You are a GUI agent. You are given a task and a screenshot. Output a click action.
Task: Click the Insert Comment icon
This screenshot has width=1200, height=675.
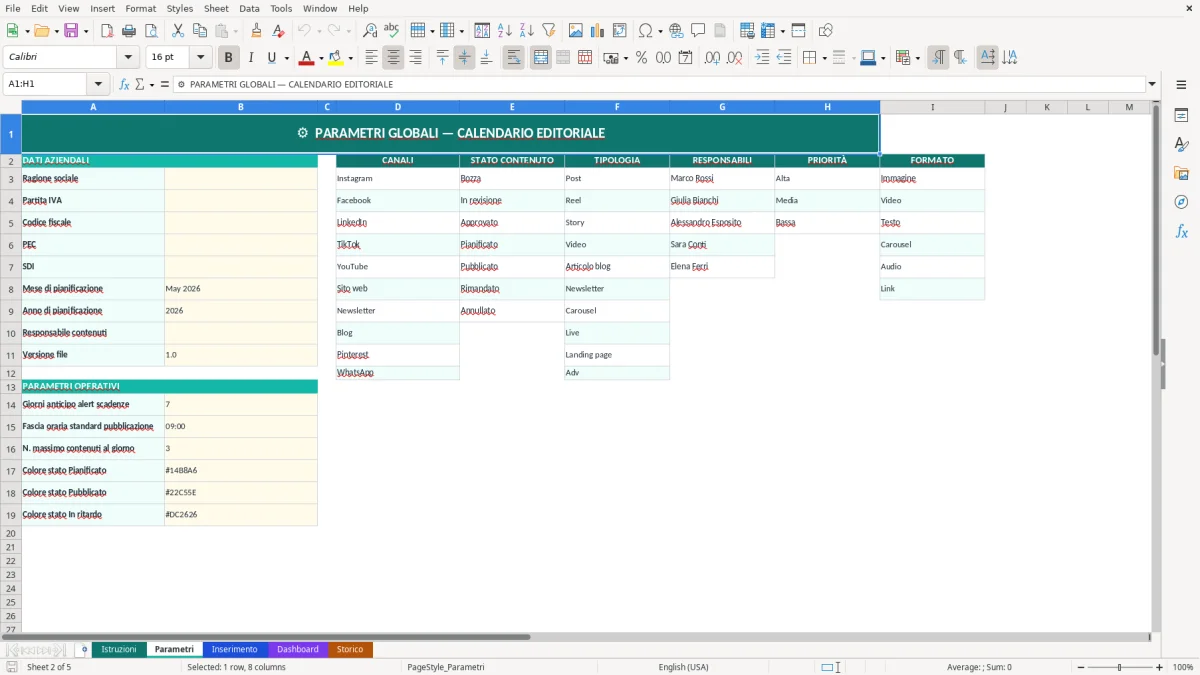(698, 31)
